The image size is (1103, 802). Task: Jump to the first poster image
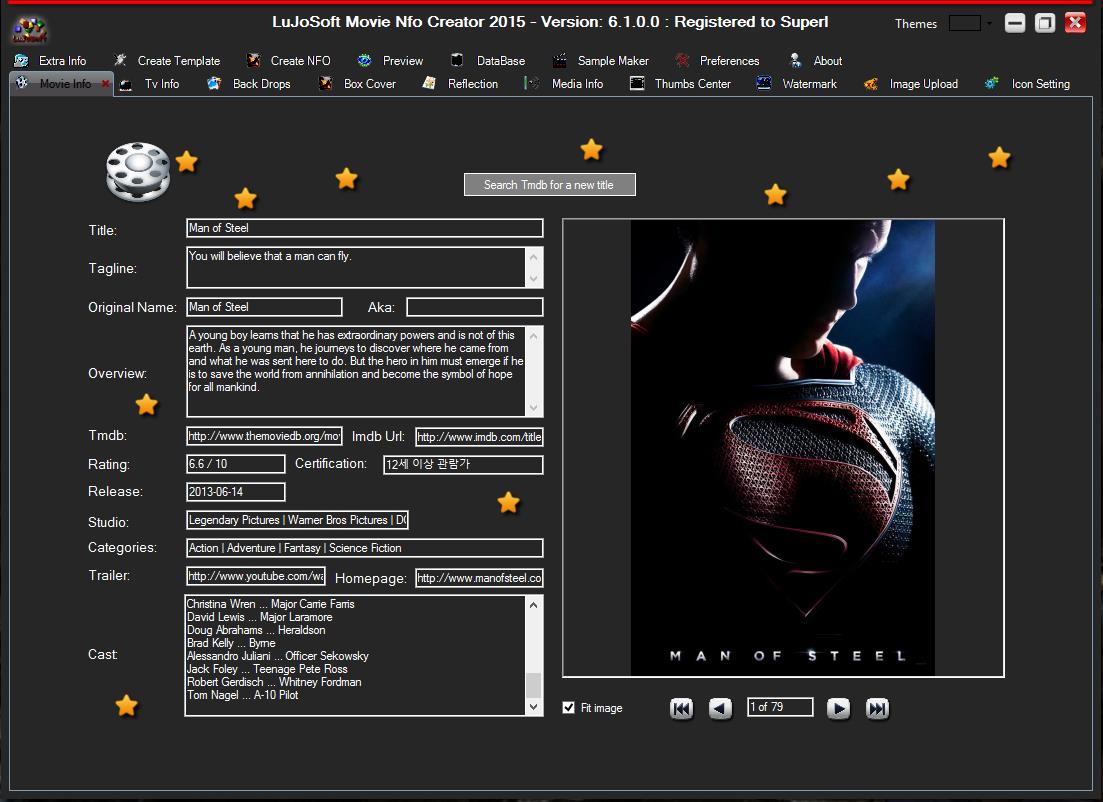682,708
